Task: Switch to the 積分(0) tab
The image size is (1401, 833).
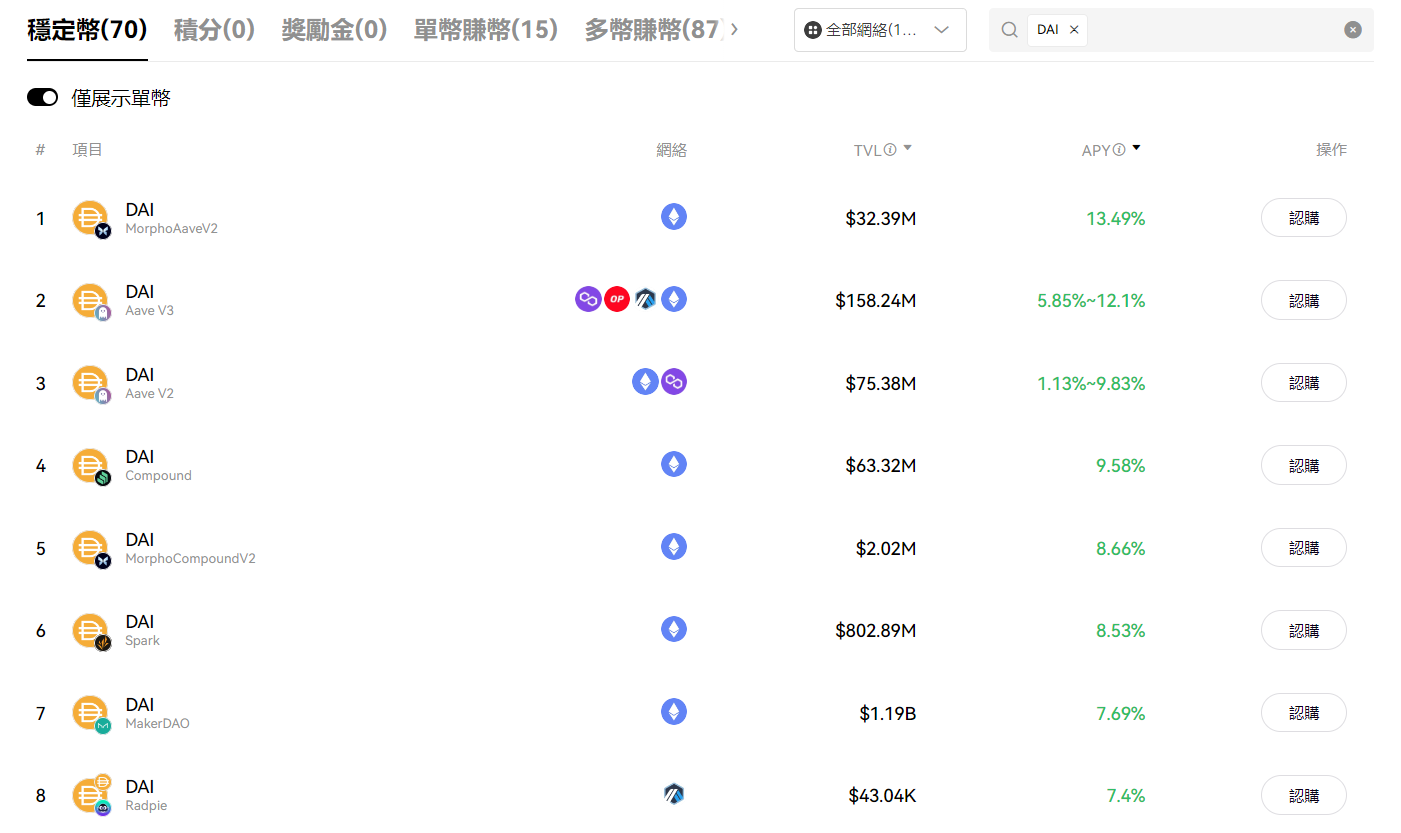Action: [214, 30]
